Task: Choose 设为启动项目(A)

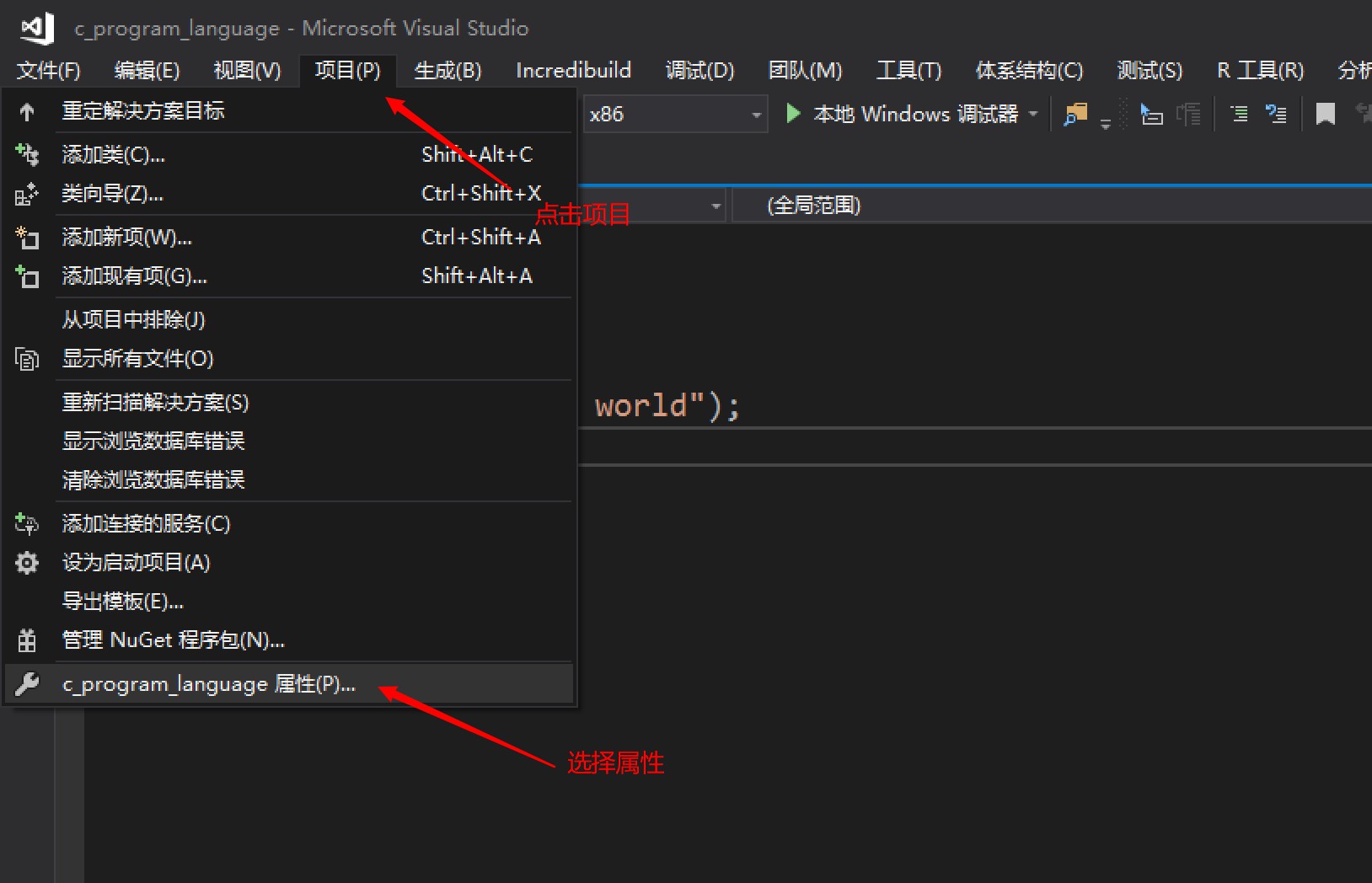Action: (x=289, y=563)
